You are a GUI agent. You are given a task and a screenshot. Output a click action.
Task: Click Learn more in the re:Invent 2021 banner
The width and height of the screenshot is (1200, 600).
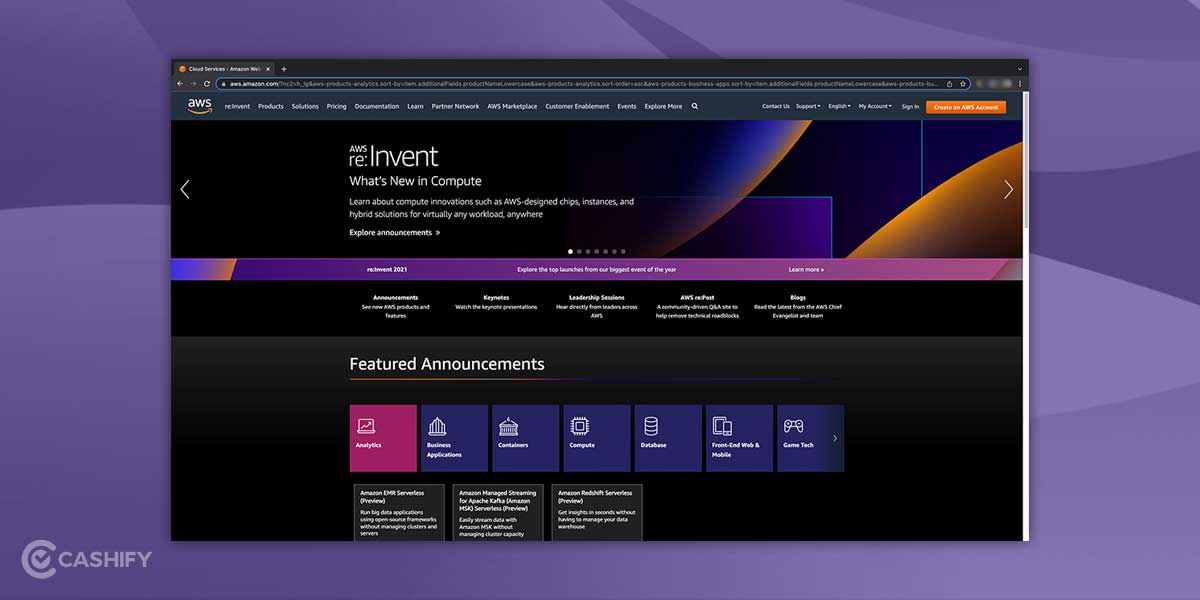806,270
